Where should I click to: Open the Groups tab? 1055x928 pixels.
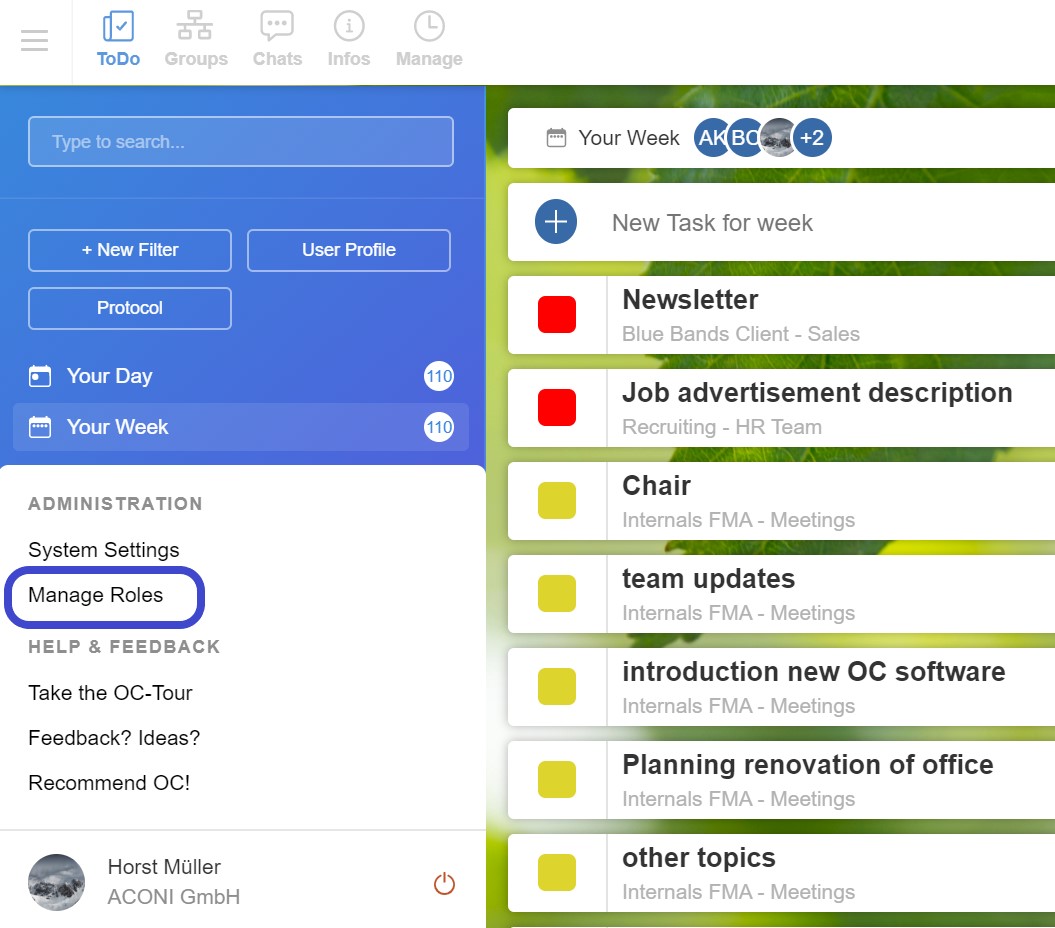tap(196, 40)
